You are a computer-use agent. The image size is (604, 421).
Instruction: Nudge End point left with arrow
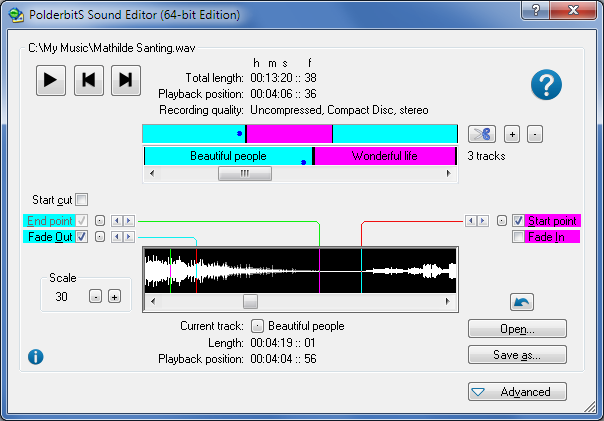coord(117,221)
